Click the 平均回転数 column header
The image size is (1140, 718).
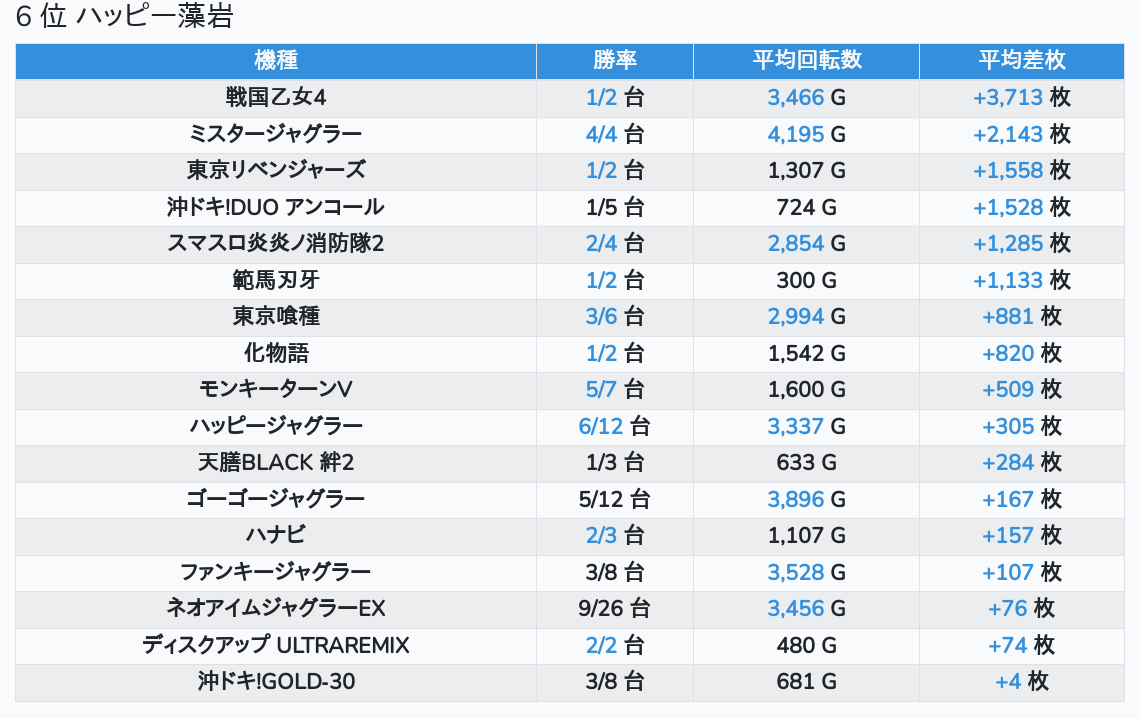point(806,61)
